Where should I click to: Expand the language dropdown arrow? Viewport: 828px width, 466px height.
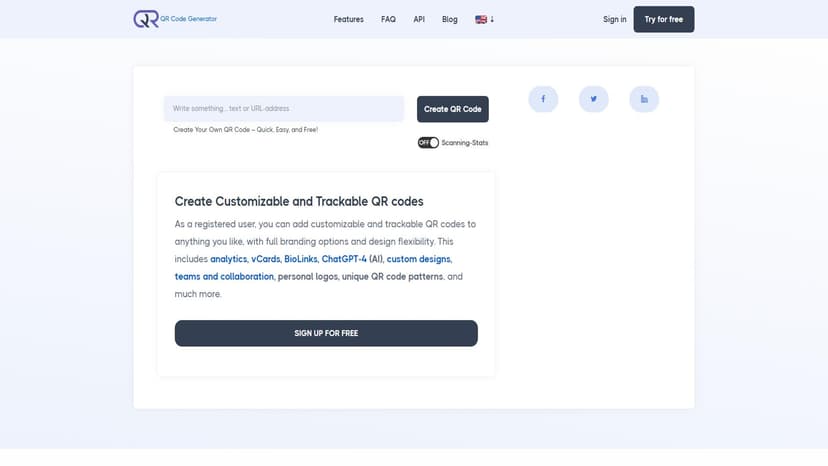tap(492, 20)
